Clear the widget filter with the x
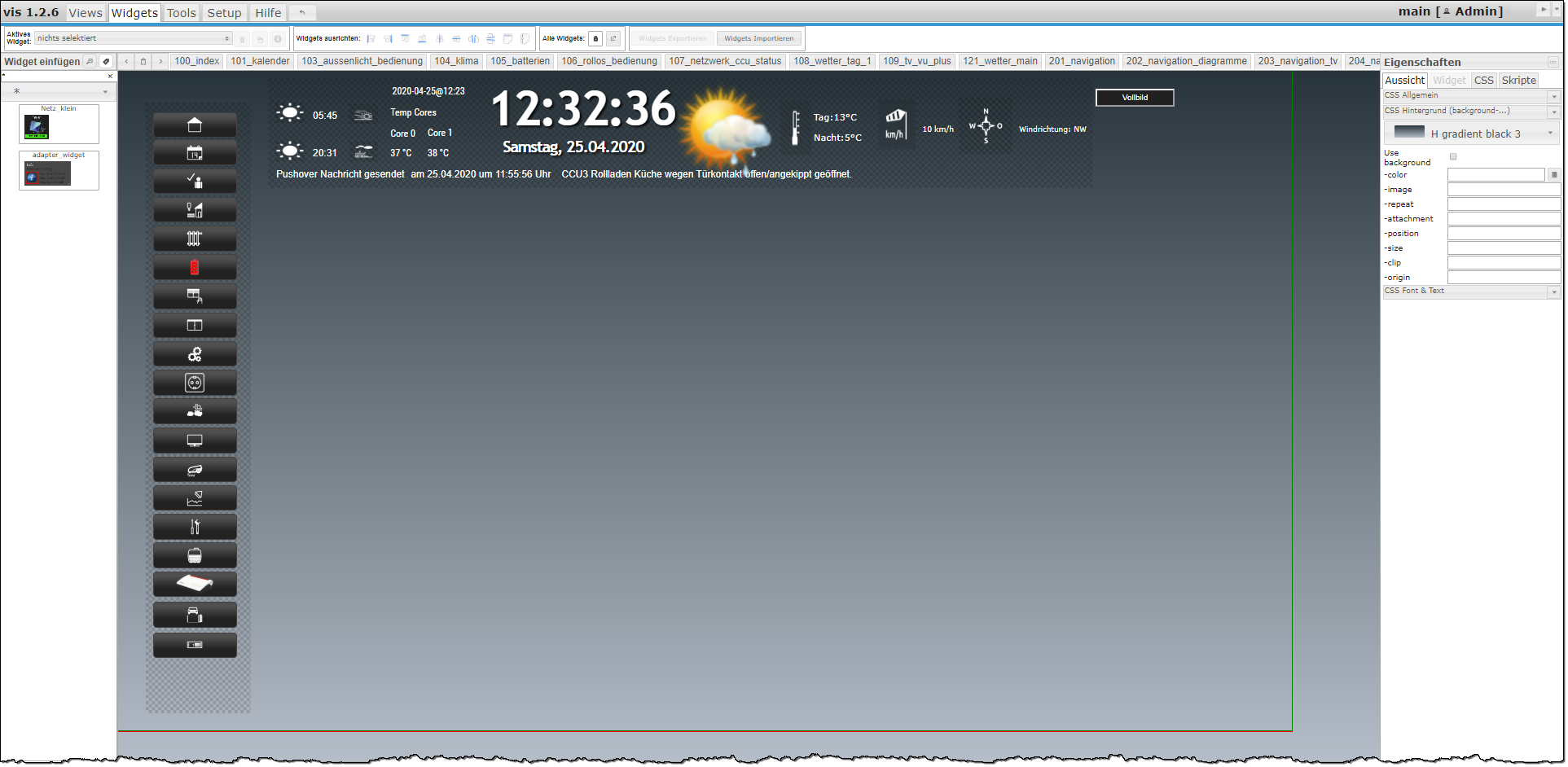Viewport: 1568px width, 767px height. (110, 77)
